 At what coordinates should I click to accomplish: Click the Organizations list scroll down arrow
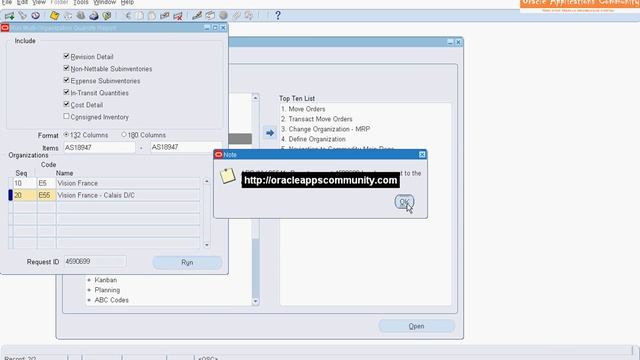click(x=207, y=245)
